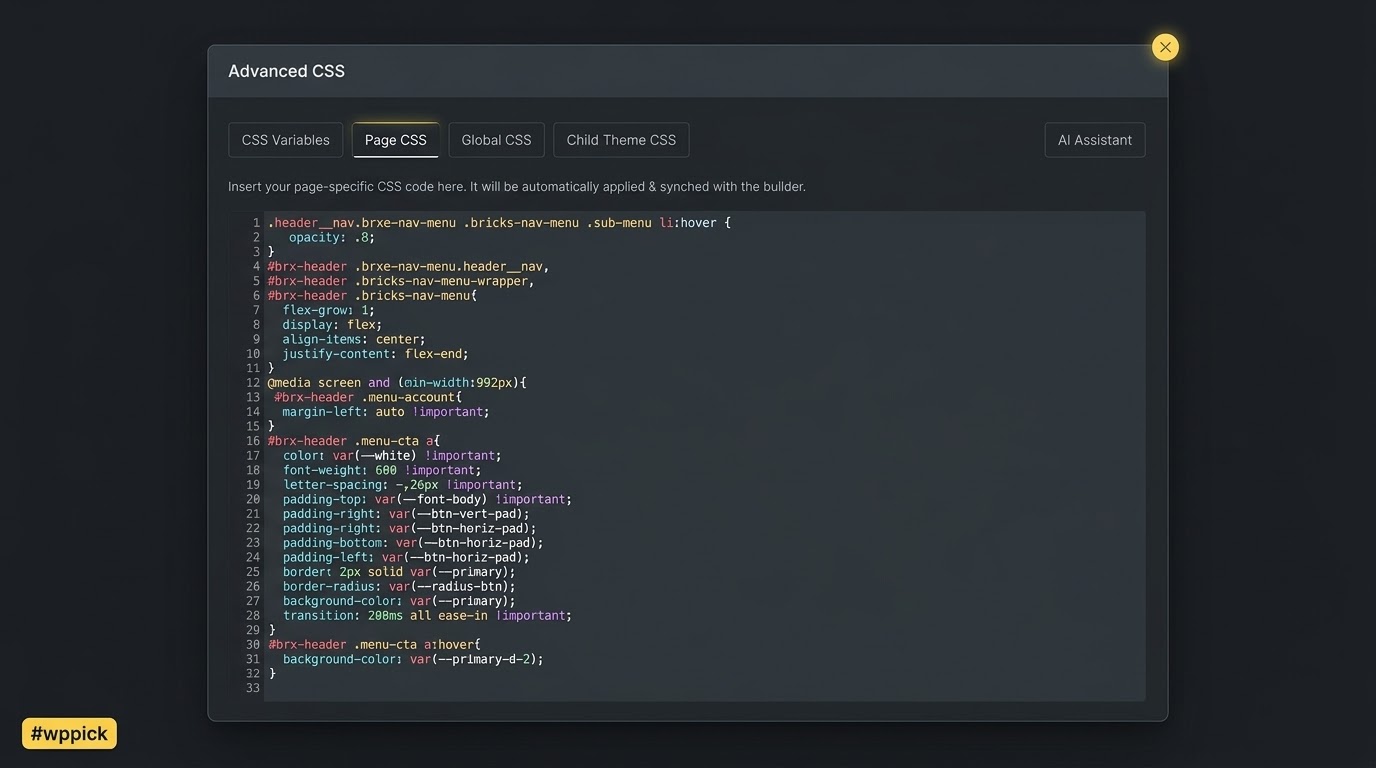Click line 1 '.header__nav.brxe-nav-menu' selector
This screenshot has height=768, width=1376.
point(361,223)
